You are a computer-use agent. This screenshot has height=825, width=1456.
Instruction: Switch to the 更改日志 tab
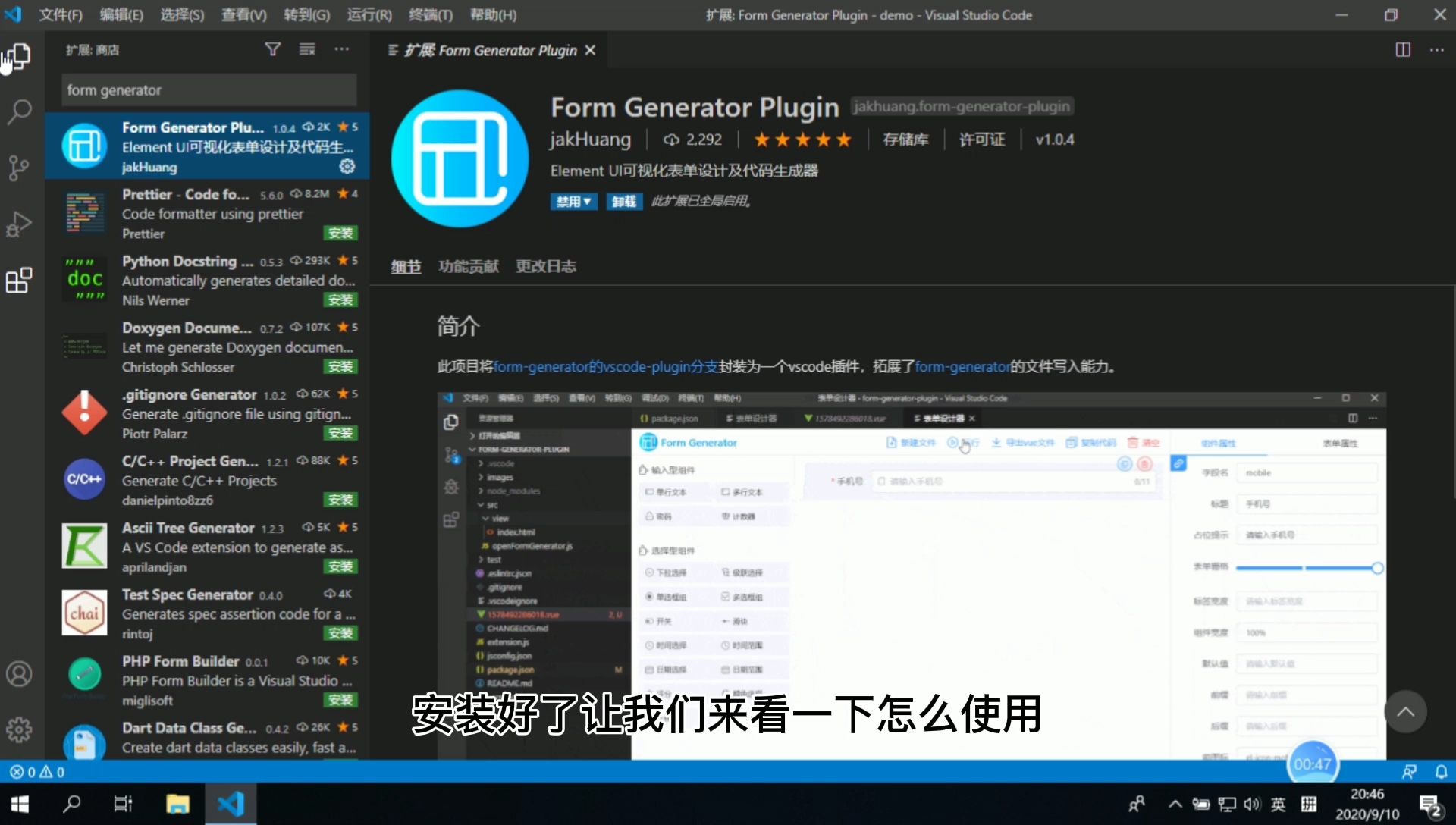(545, 266)
